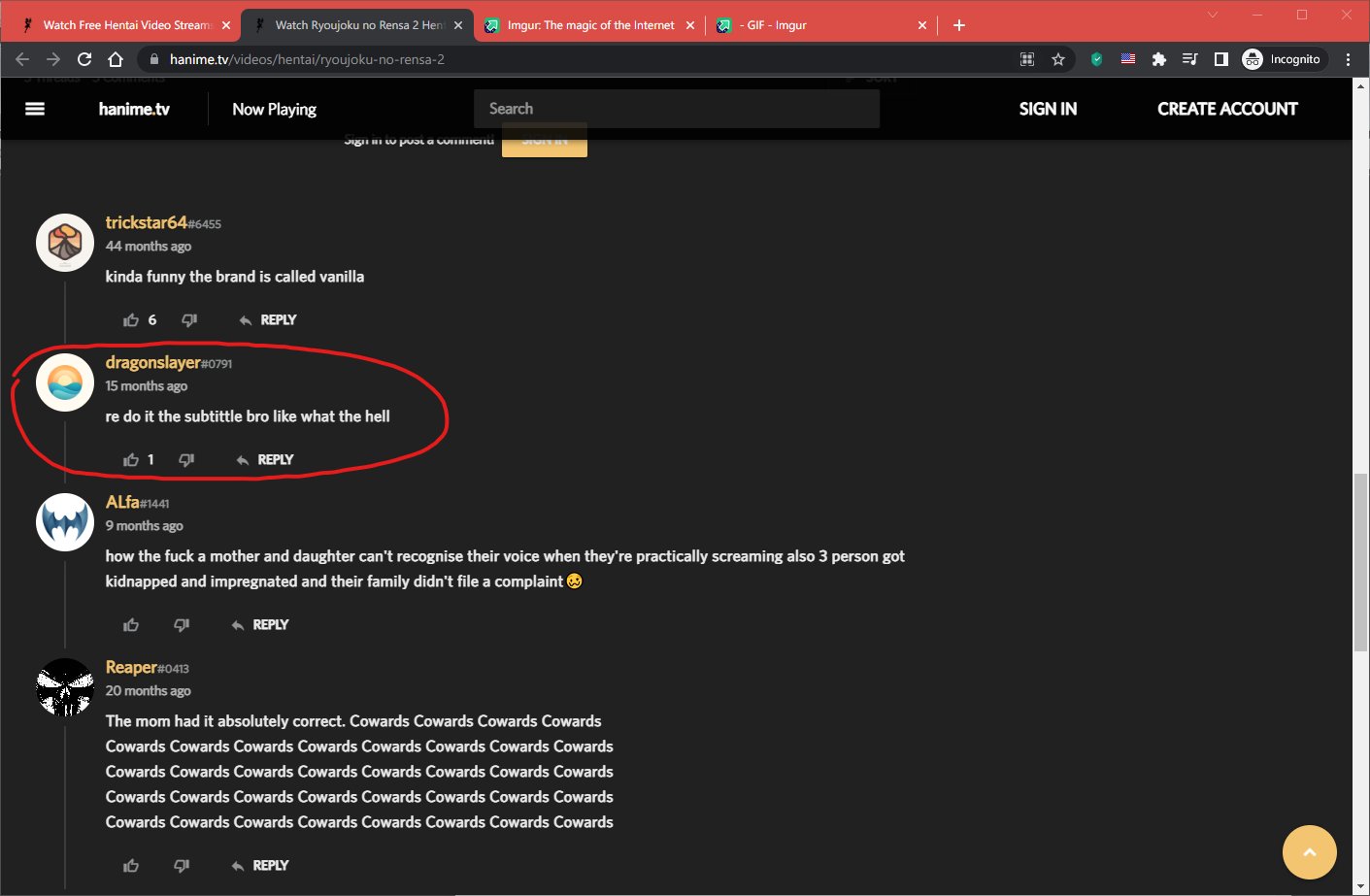This screenshot has height=896, width=1370.
Task: Click the page vertical scrollbar thumb
Action: pos(1360,562)
